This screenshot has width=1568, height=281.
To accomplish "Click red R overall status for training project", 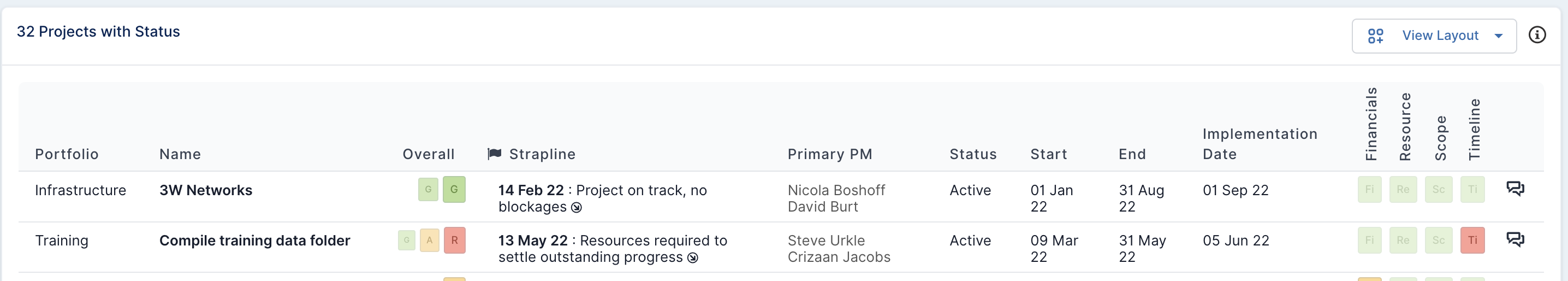I will (455, 240).
